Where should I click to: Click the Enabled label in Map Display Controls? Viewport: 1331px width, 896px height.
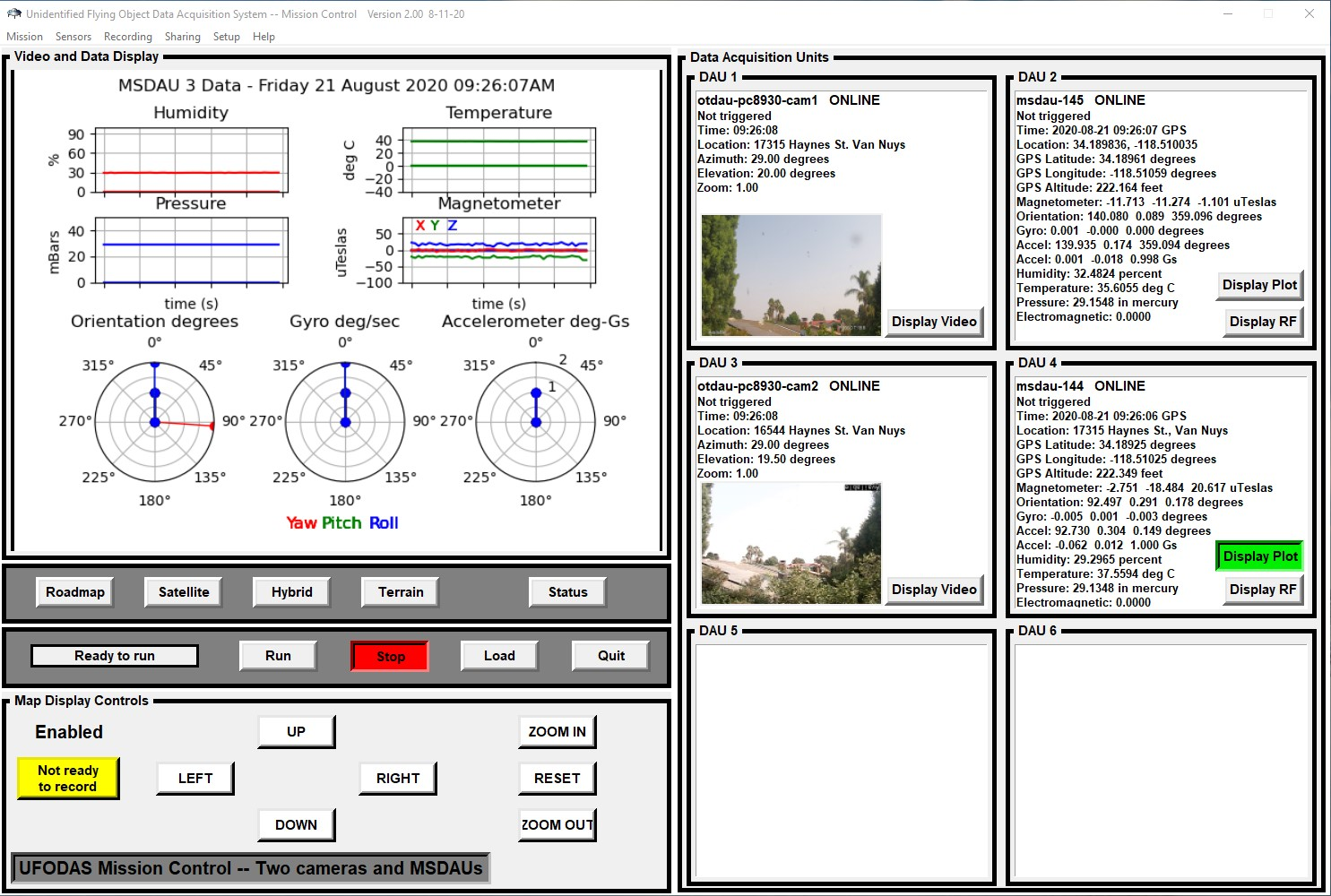[69, 732]
